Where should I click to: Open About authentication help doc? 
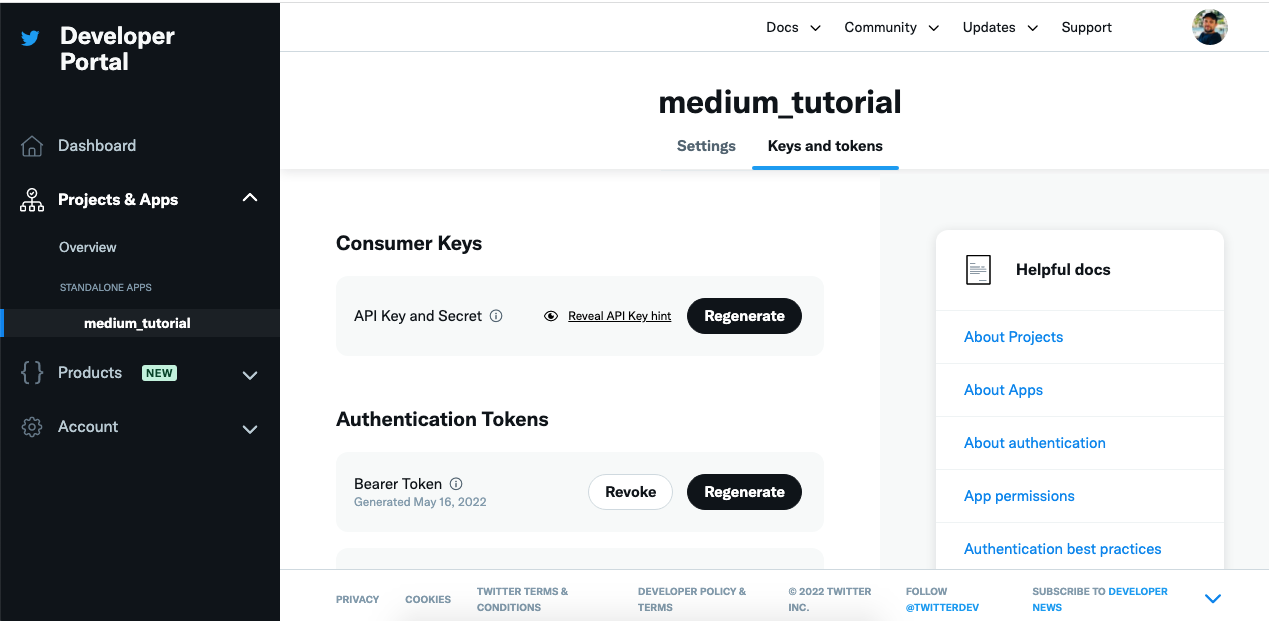[x=1035, y=443]
